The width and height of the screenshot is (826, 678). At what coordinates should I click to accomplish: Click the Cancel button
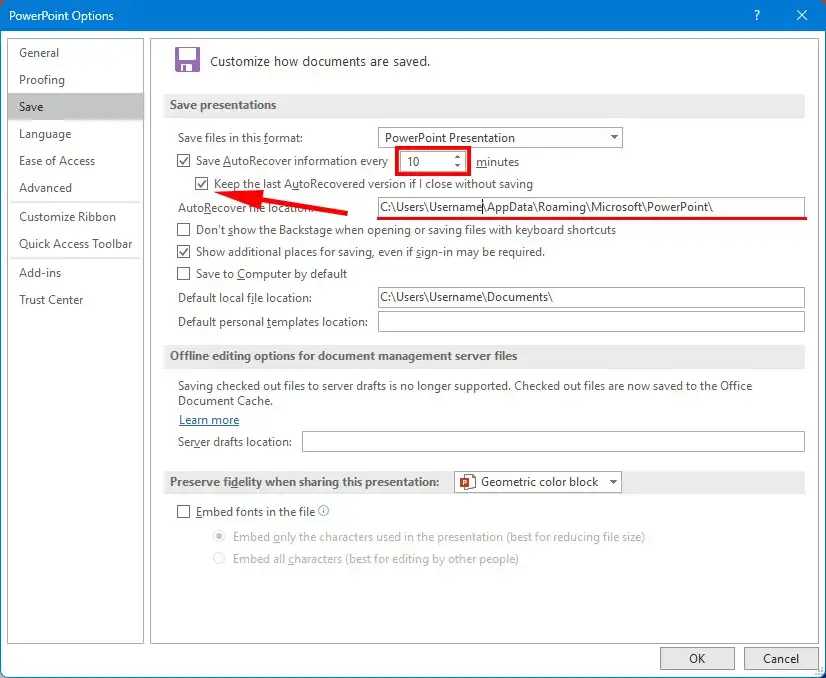tap(781, 659)
